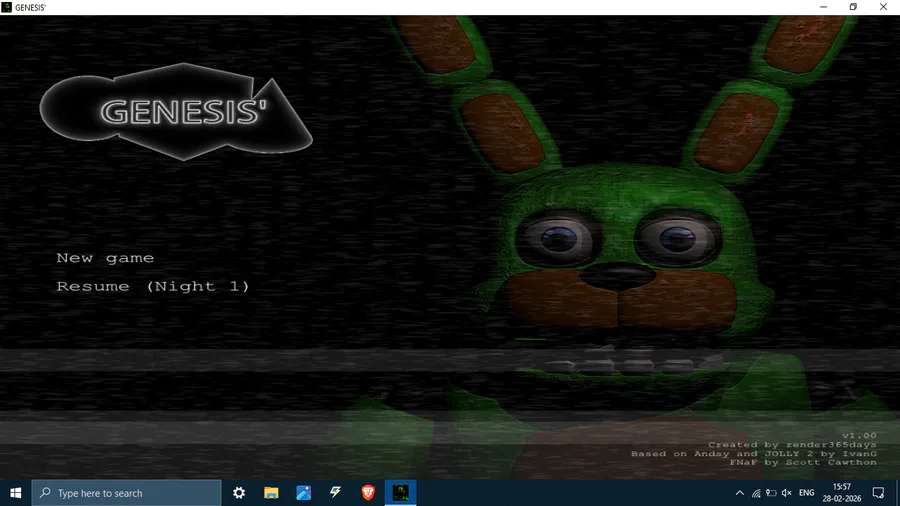Open the clock showing 15:57
The height and width of the screenshot is (506, 900).
tap(841, 493)
